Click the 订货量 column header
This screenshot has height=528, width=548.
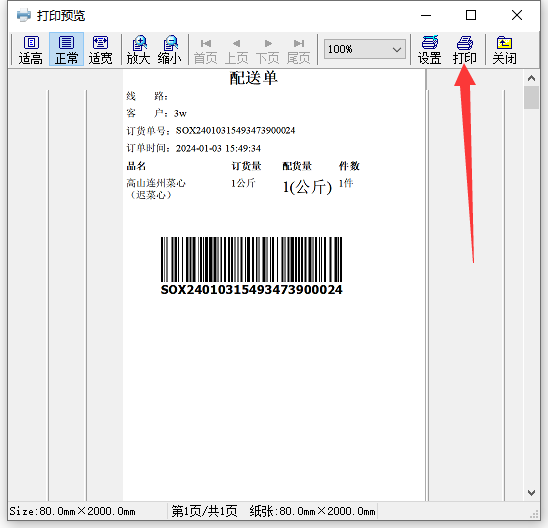[x=246, y=166]
